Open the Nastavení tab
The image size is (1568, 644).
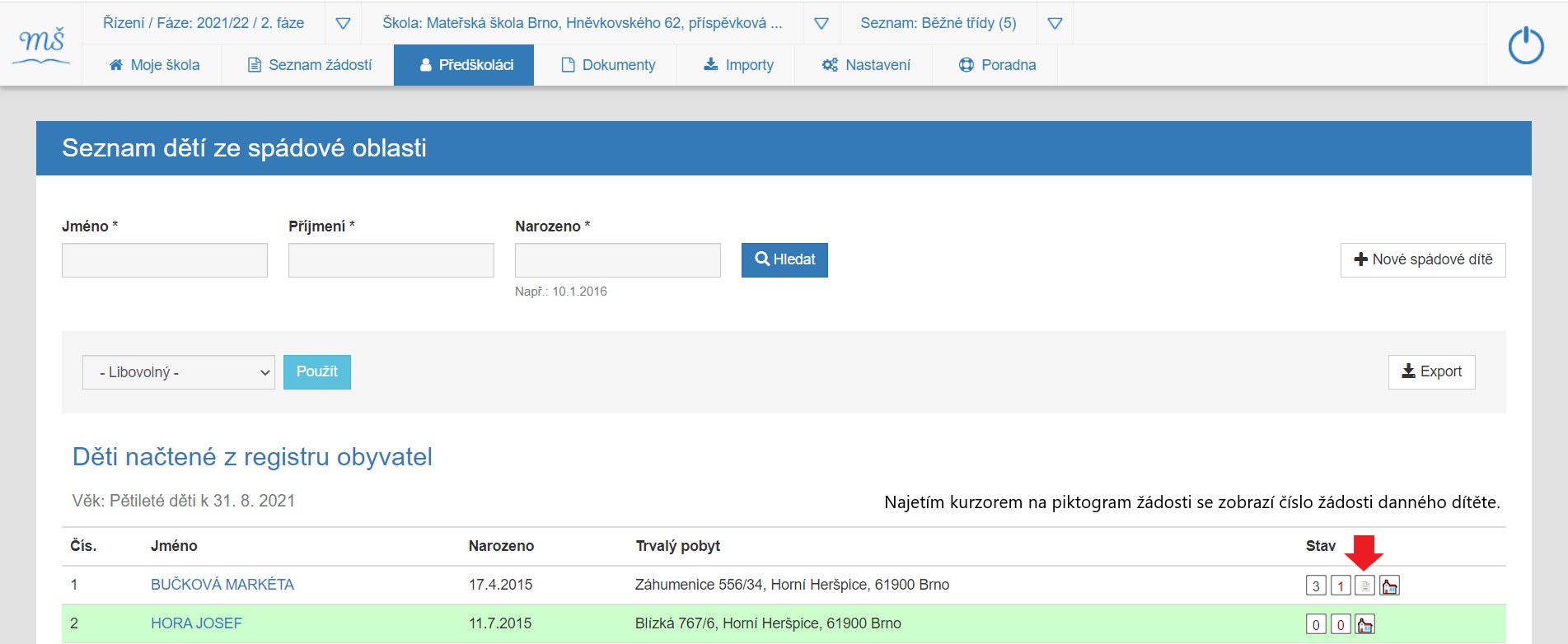pos(866,65)
